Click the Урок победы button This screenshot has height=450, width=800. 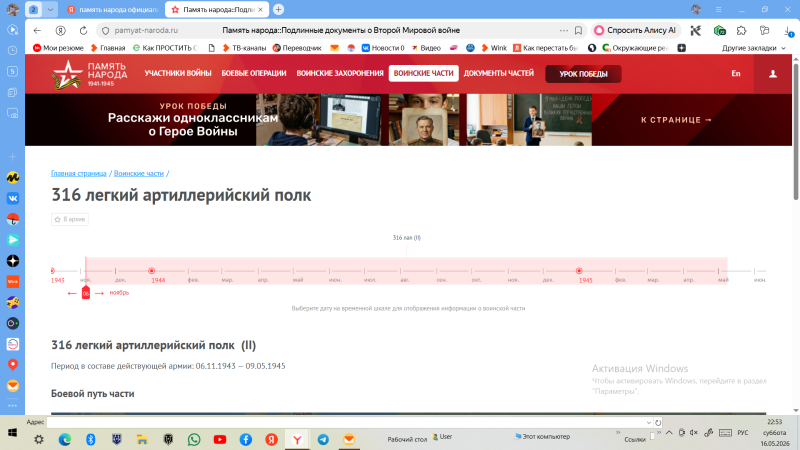pyautogui.click(x=583, y=74)
